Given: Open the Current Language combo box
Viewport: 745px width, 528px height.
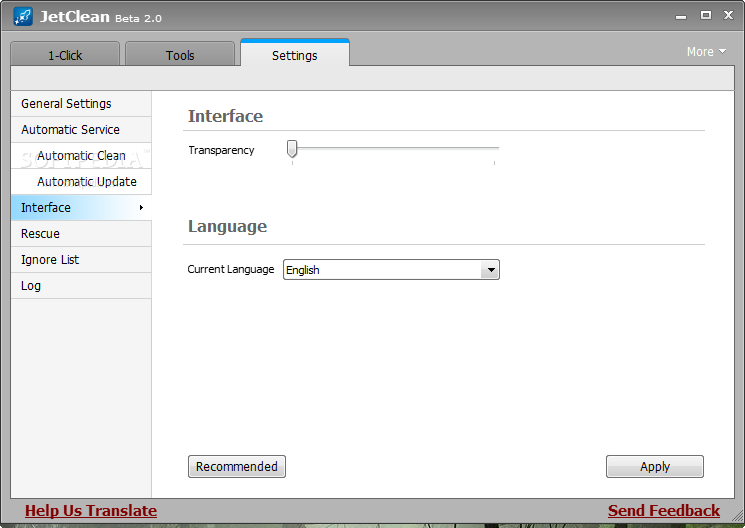Looking at the screenshot, I should tap(391, 269).
